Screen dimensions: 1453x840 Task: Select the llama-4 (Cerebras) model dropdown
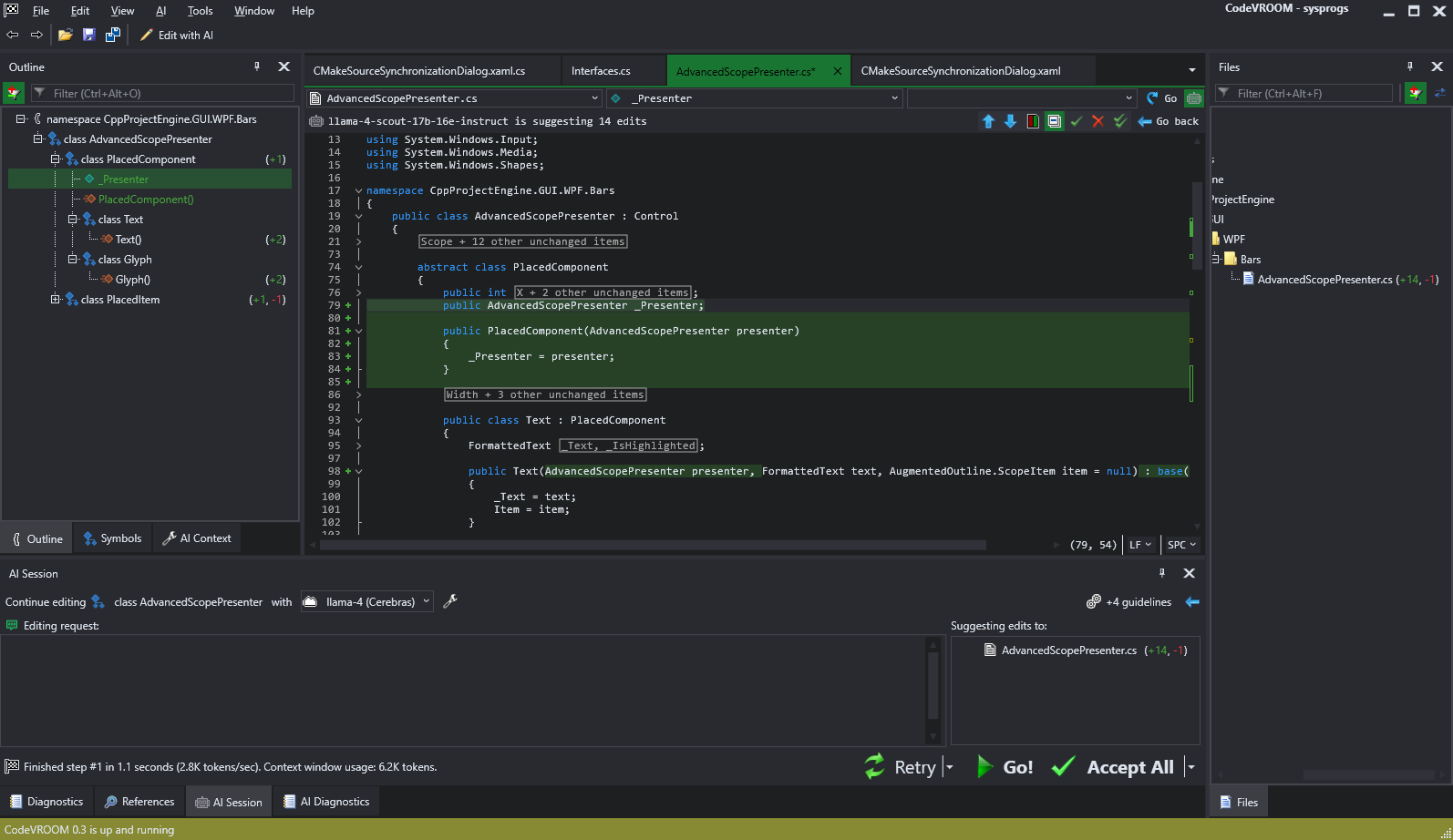(x=366, y=601)
